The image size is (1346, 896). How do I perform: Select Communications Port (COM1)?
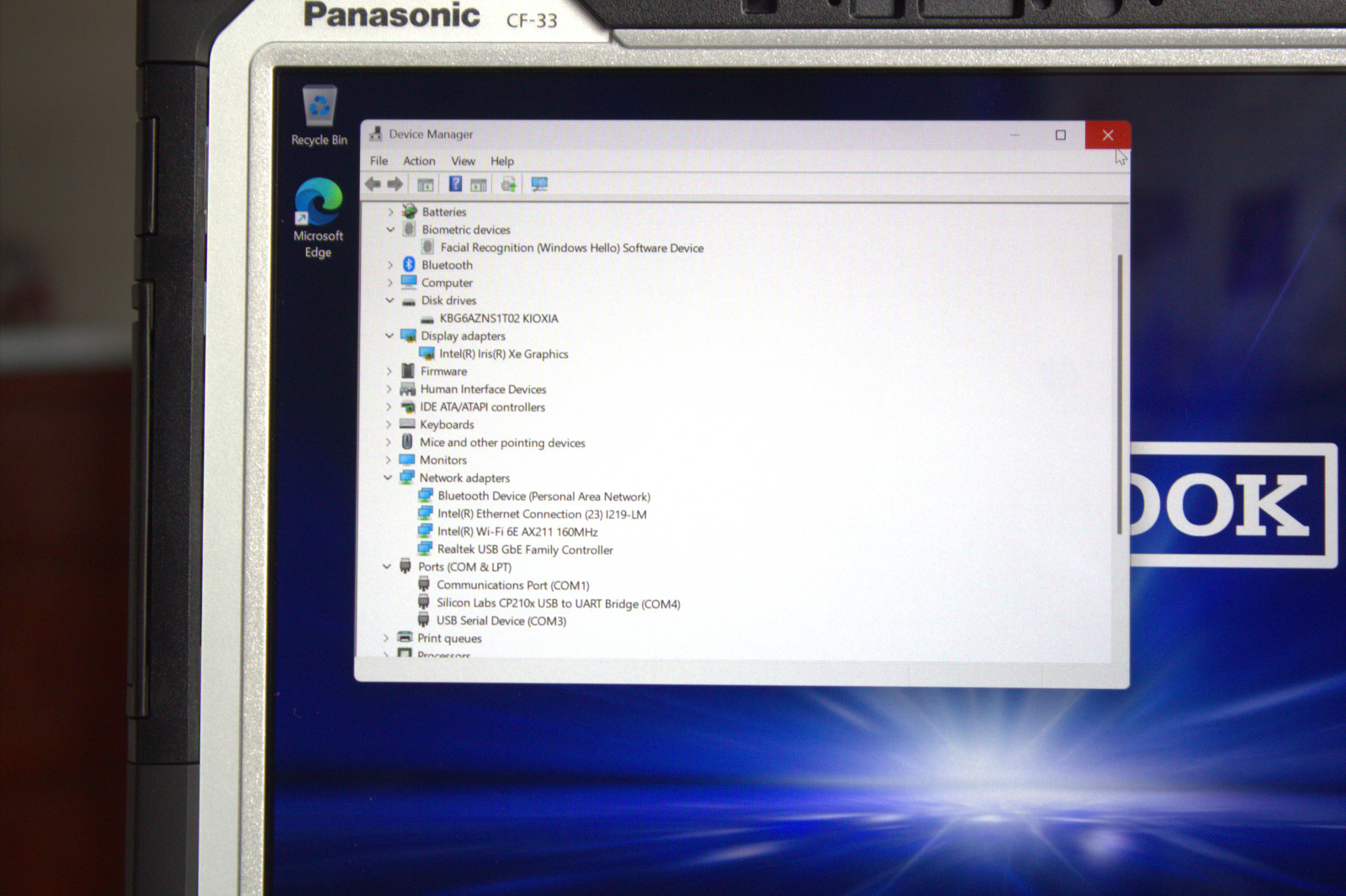click(513, 585)
